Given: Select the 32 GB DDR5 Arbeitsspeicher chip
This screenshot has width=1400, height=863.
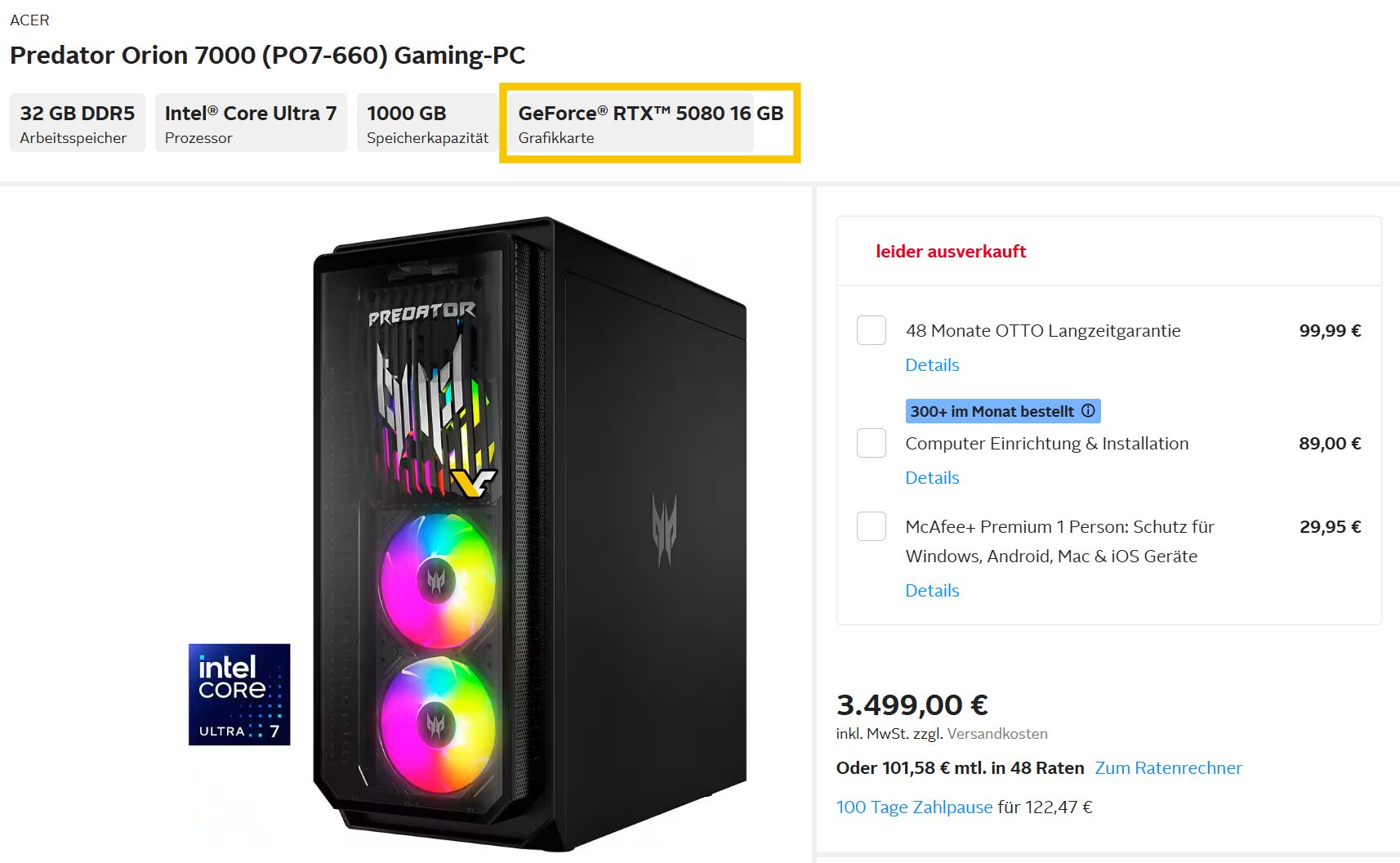Looking at the screenshot, I should (77, 123).
